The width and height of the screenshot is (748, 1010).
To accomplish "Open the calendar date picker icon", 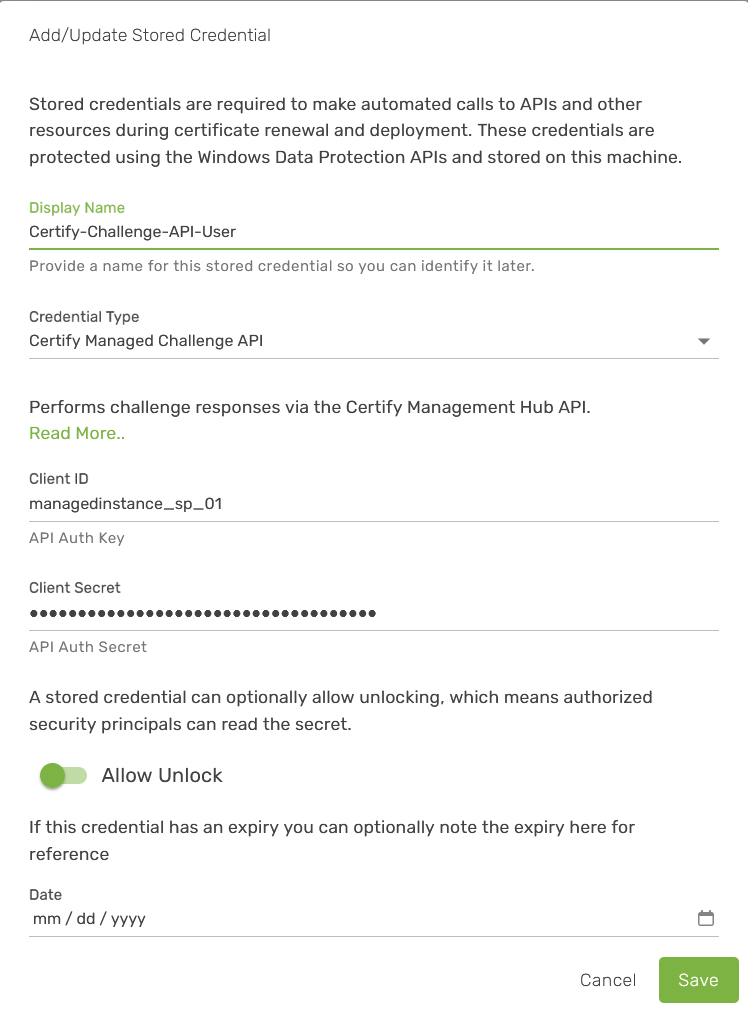I will click(705, 918).
